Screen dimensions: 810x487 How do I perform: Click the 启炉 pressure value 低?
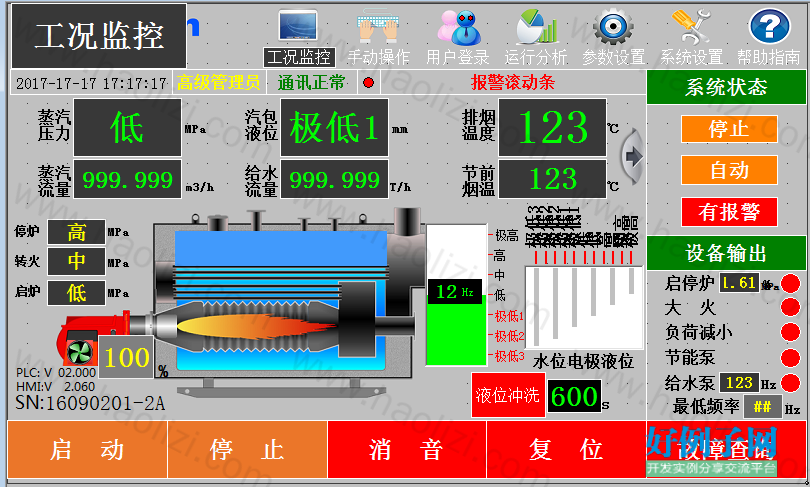[x=76, y=293]
